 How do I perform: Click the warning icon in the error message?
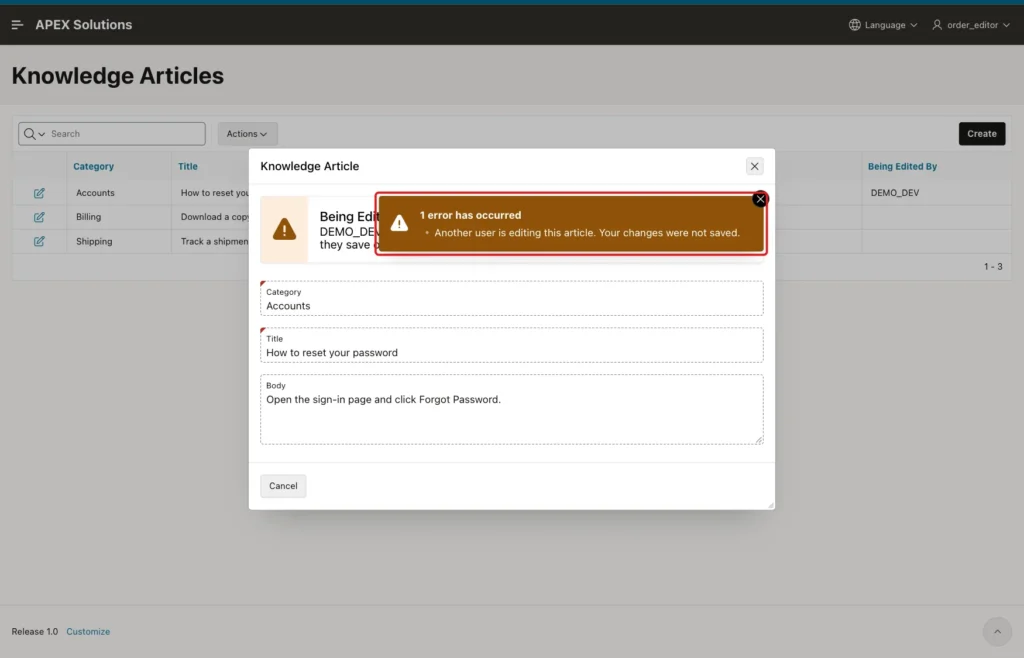pos(399,223)
